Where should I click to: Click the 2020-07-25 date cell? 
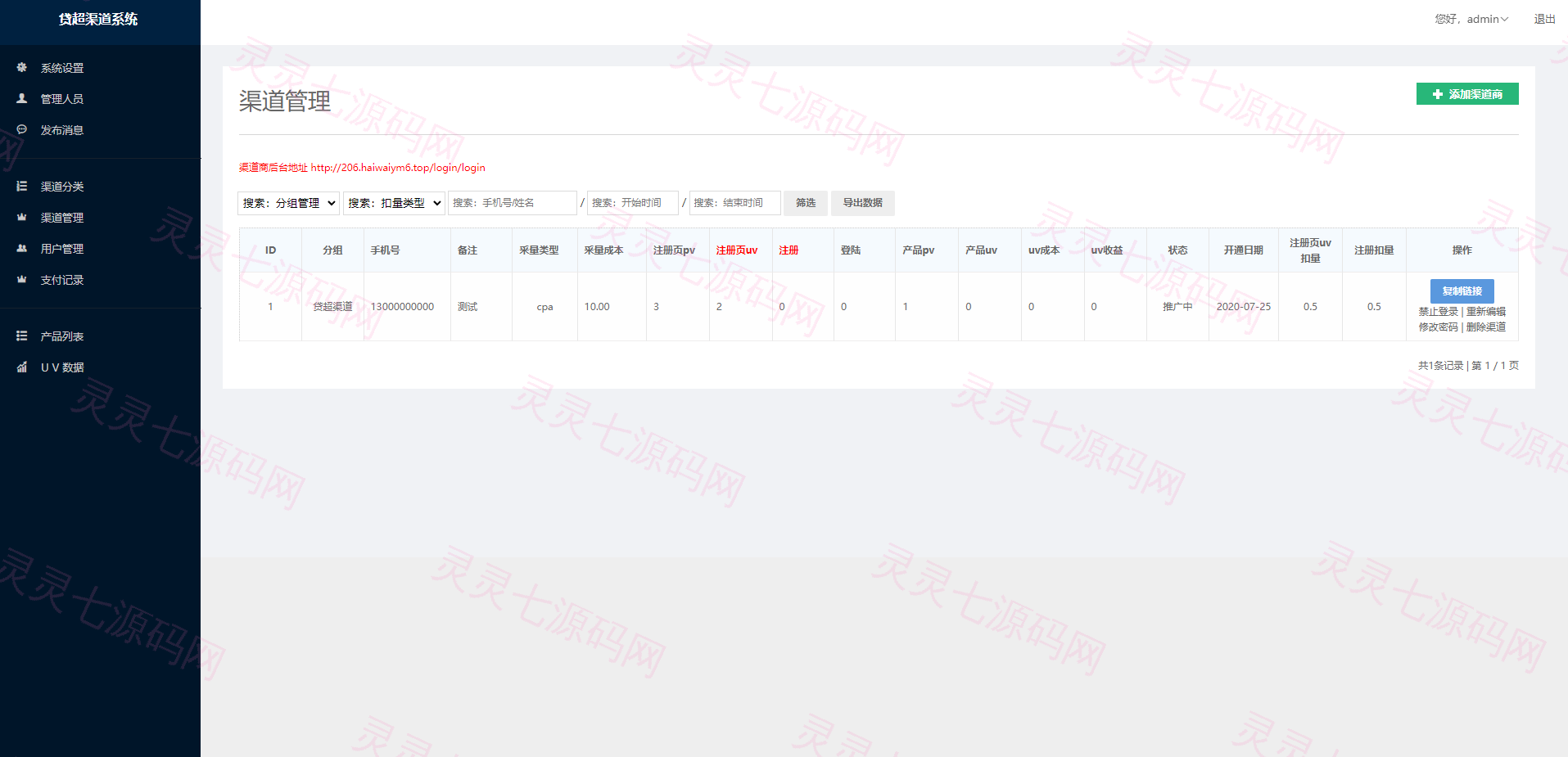(x=1244, y=307)
